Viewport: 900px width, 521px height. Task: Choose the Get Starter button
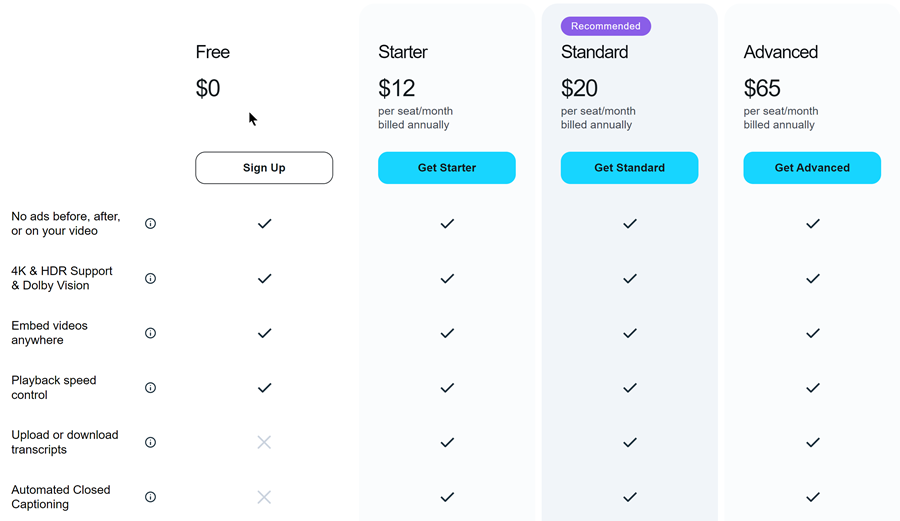click(447, 168)
